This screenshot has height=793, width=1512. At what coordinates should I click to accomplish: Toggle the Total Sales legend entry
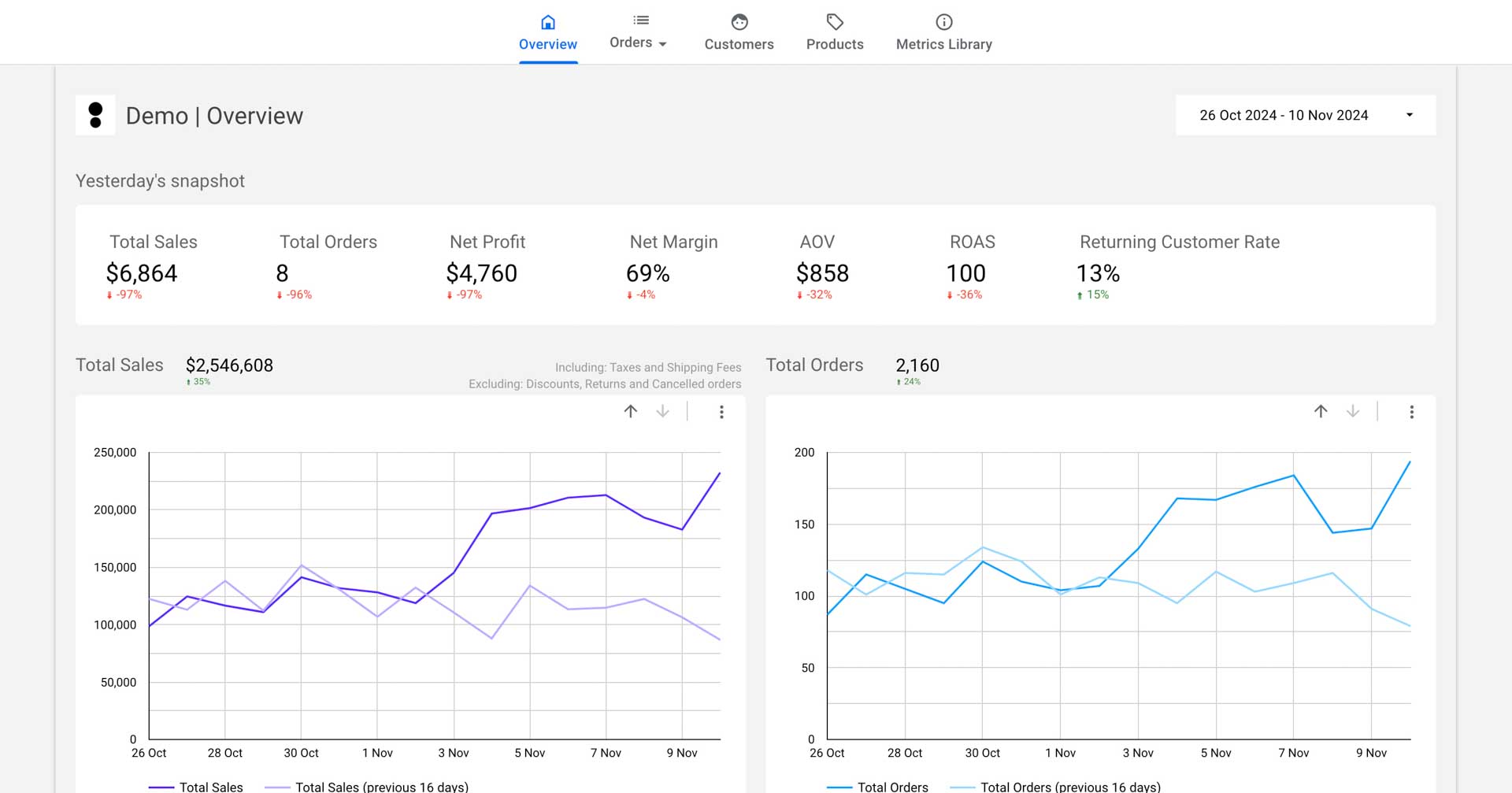coord(195,787)
